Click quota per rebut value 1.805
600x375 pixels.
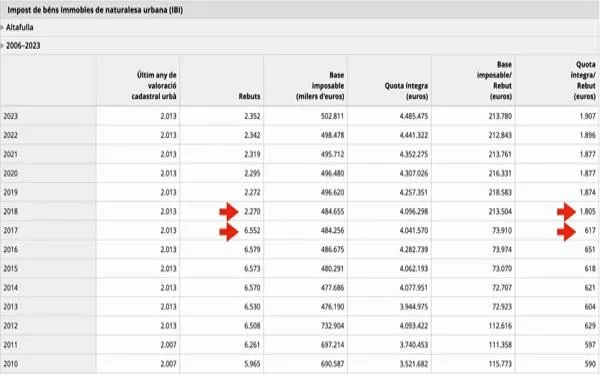pos(588,212)
